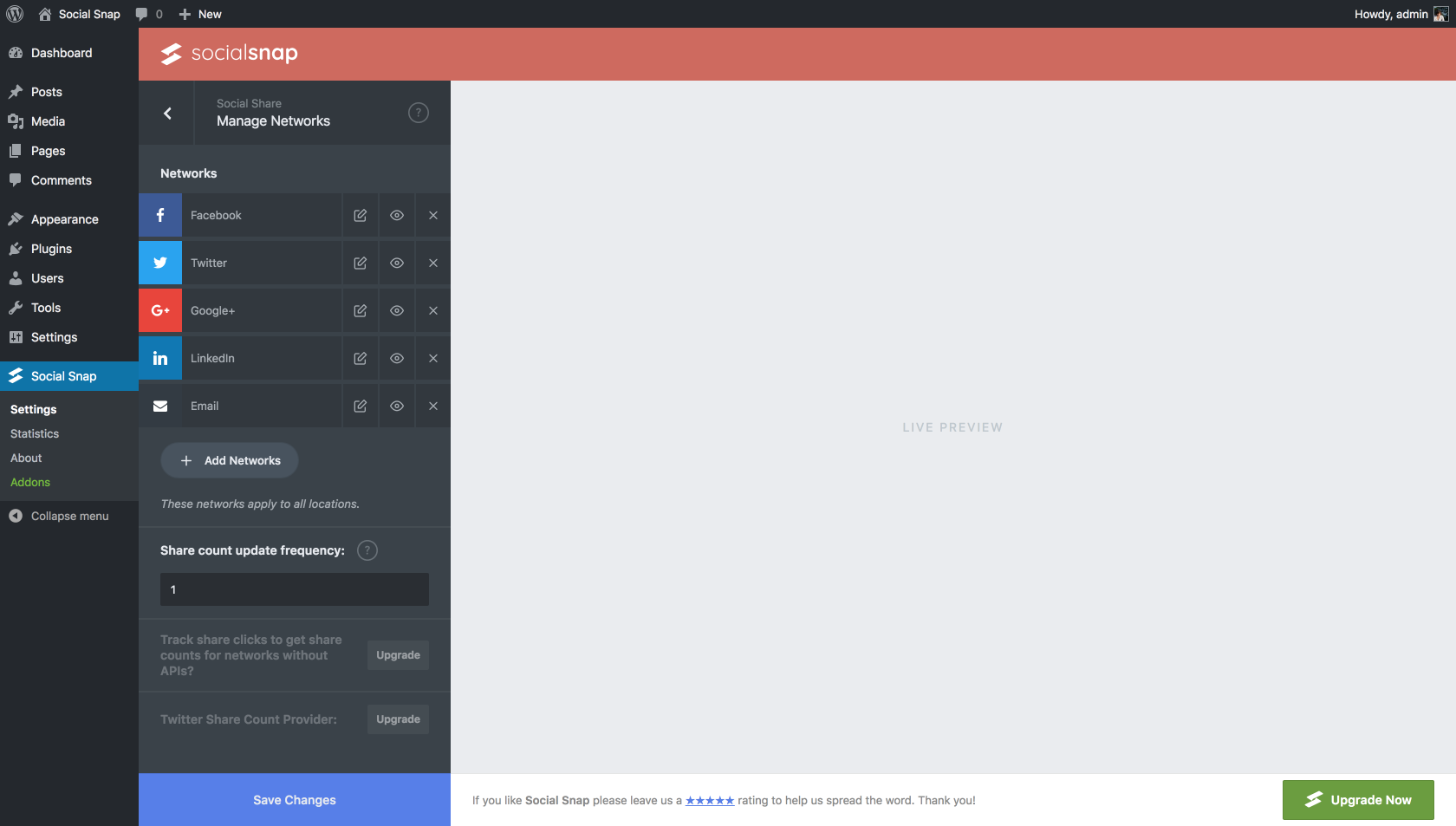The width and height of the screenshot is (1456, 826).
Task: Remove the LinkedIn network
Action: (x=433, y=358)
